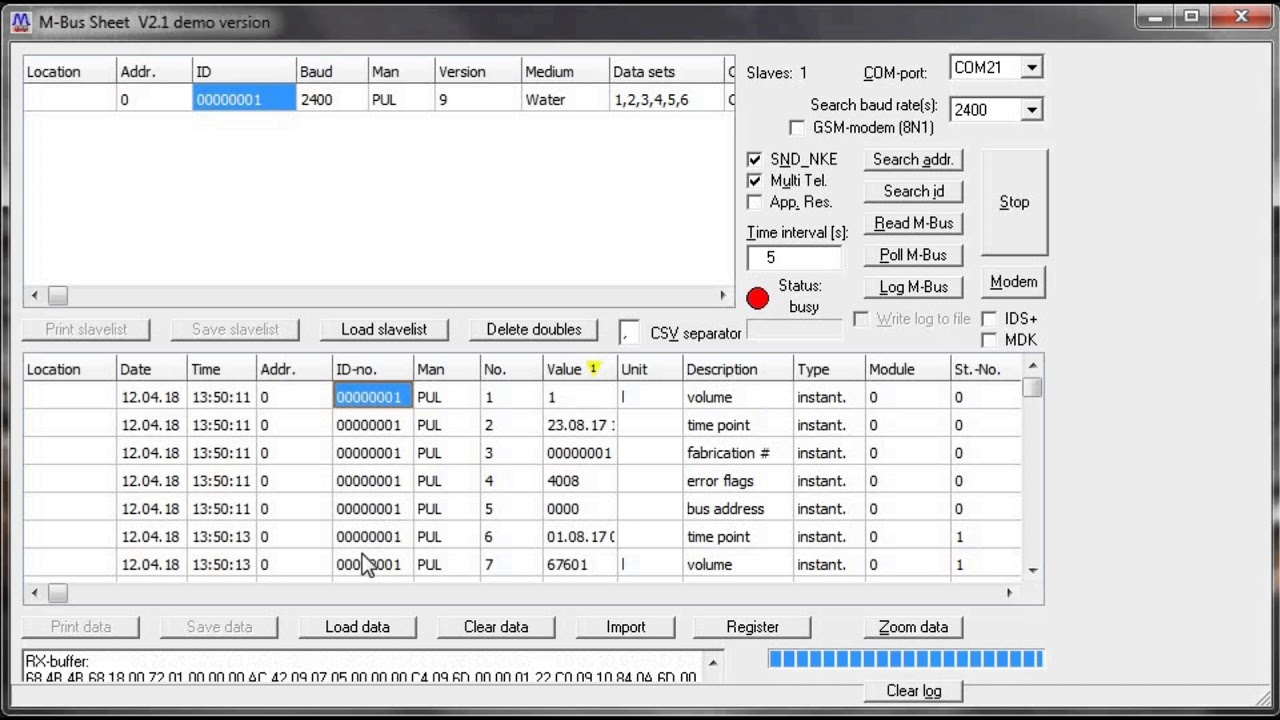Image resolution: width=1280 pixels, height=720 pixels.
Task: Click the slave list horizontal scrollbar right arrow
Action: point(723,296)
